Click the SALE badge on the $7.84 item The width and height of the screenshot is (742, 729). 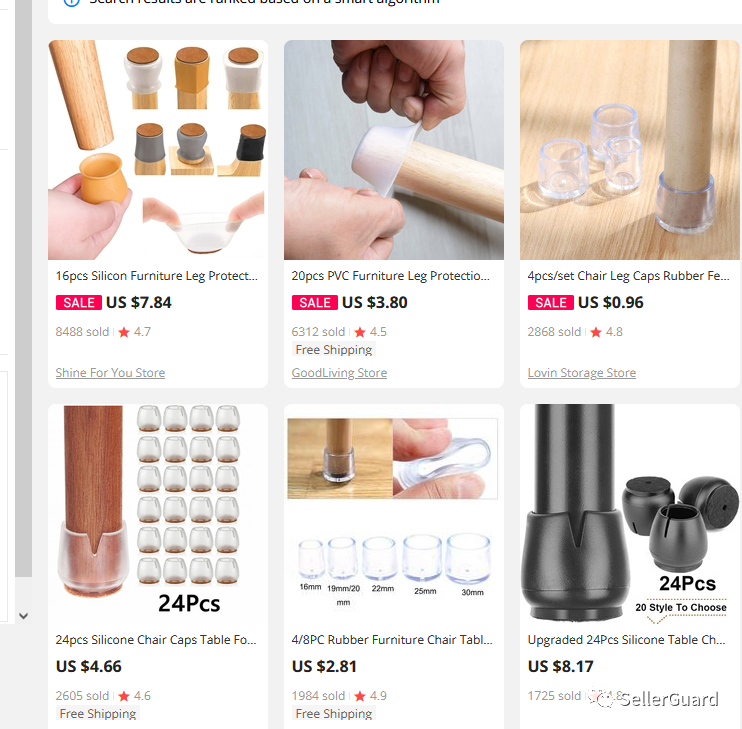point(79,303)
